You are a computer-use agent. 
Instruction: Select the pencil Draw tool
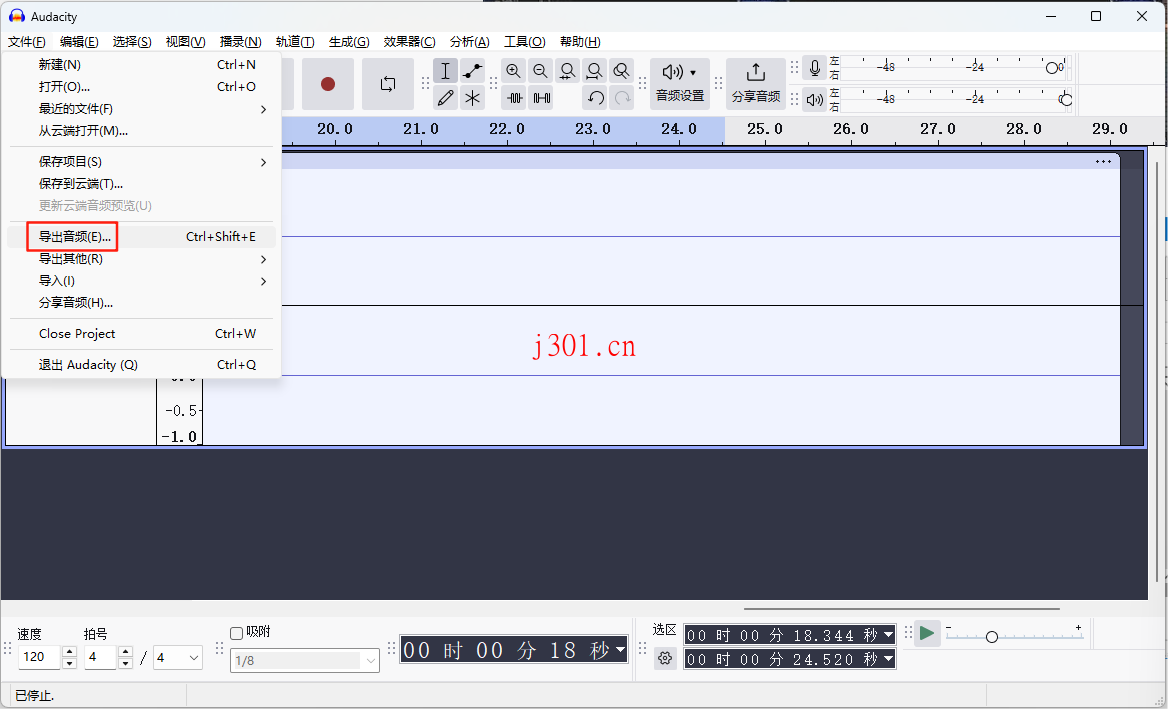[x=445, y=98]
